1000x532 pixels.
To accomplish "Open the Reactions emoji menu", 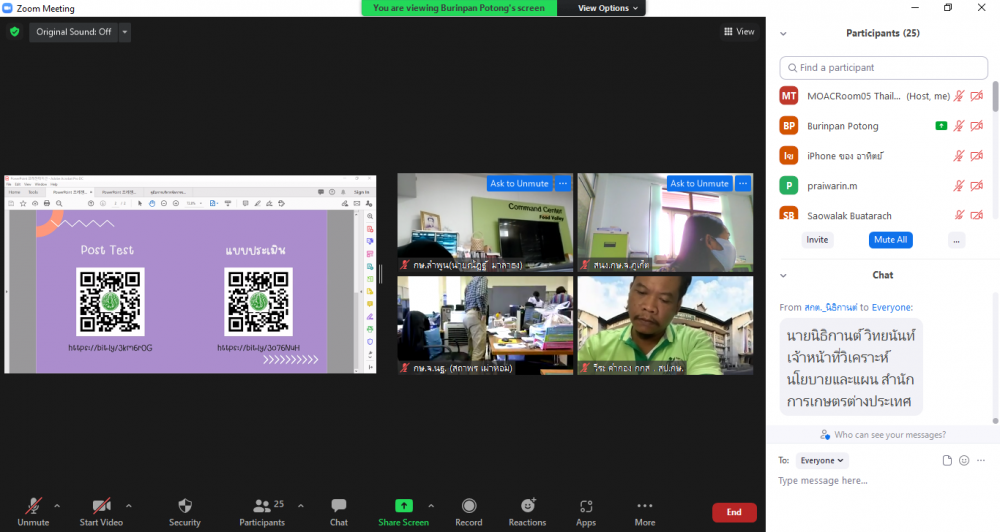I will point(527,511).
